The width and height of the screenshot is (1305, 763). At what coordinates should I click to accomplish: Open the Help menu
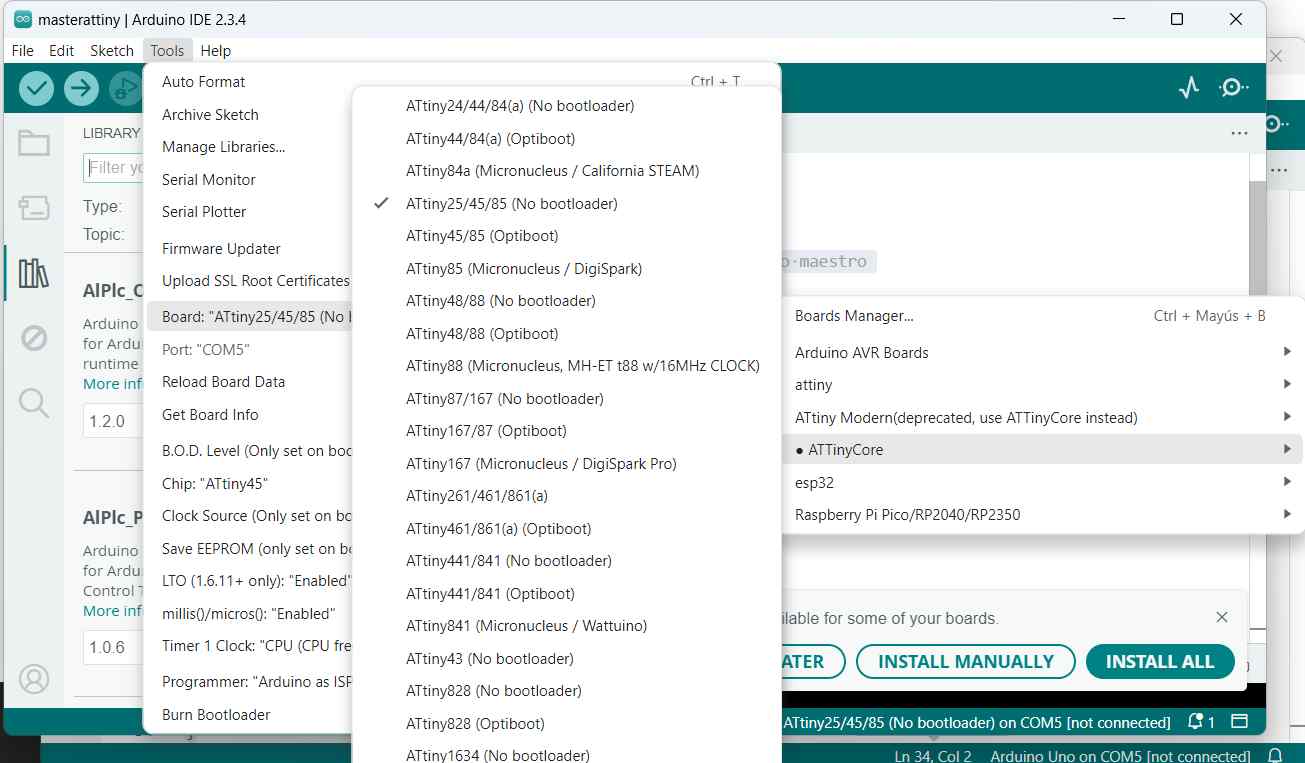[x=215, y=50]
